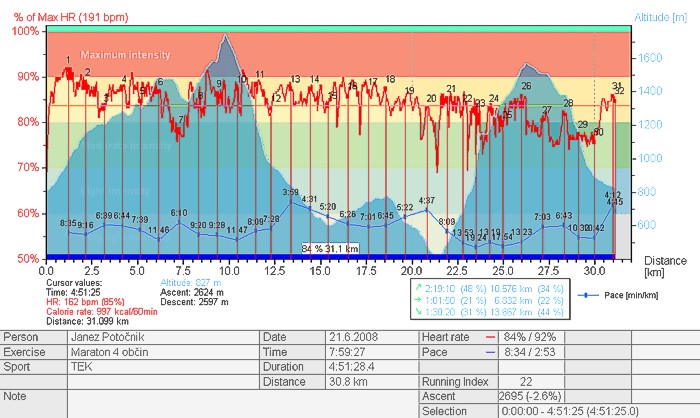Image resolution: width=700 pixels, height=418 pixels.
Task: Click the 1600 tick on altitude axis
Action: click(650, 58)
